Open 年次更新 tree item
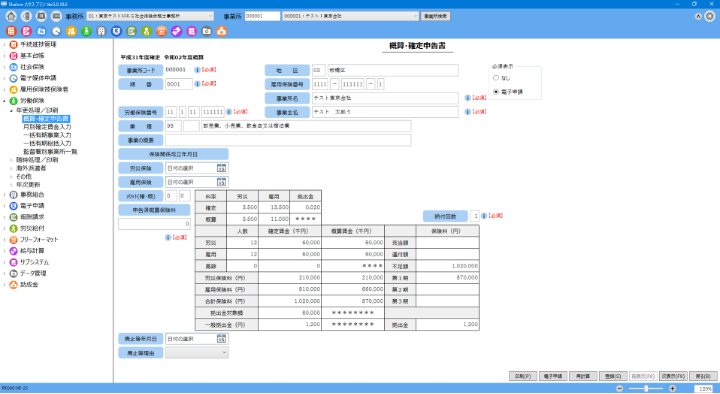 click(28, 185)
